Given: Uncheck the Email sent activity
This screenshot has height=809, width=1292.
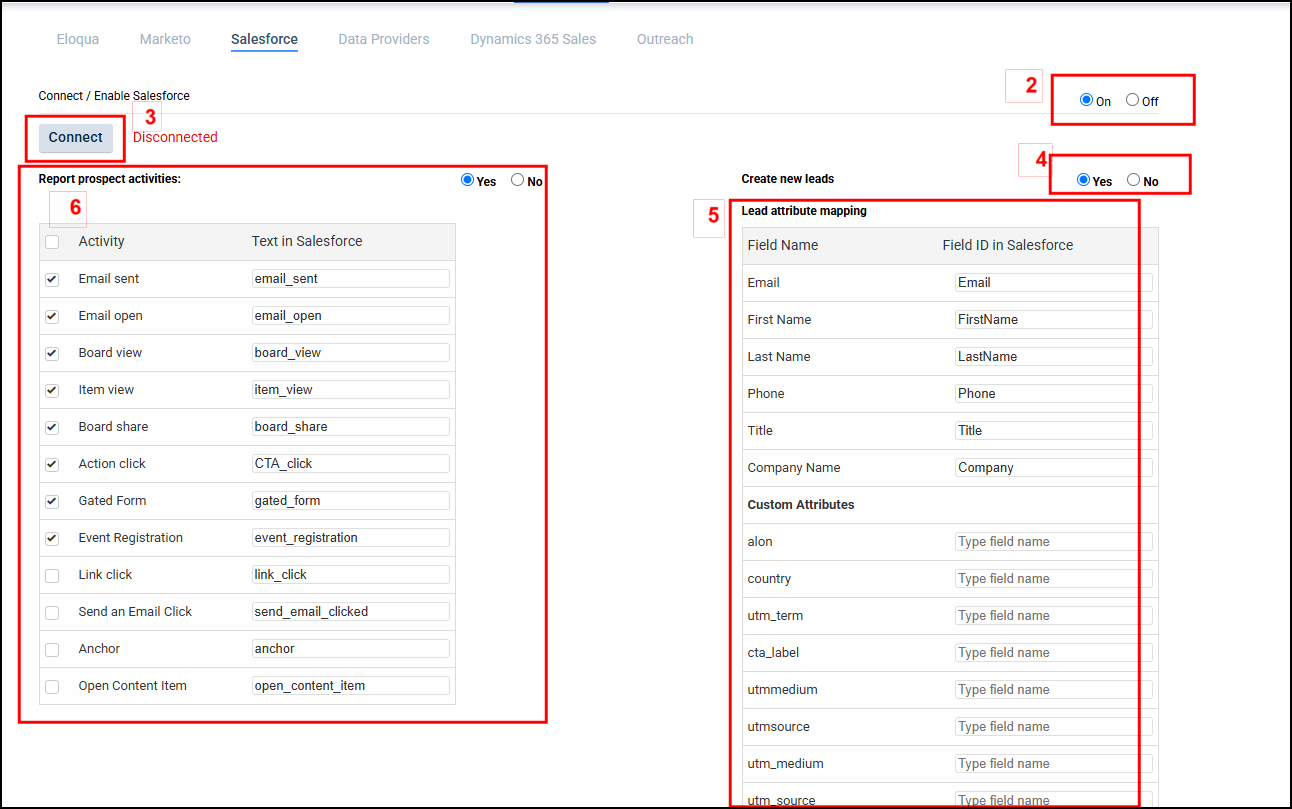Looking at the screenshot, I should pos(52,279).
